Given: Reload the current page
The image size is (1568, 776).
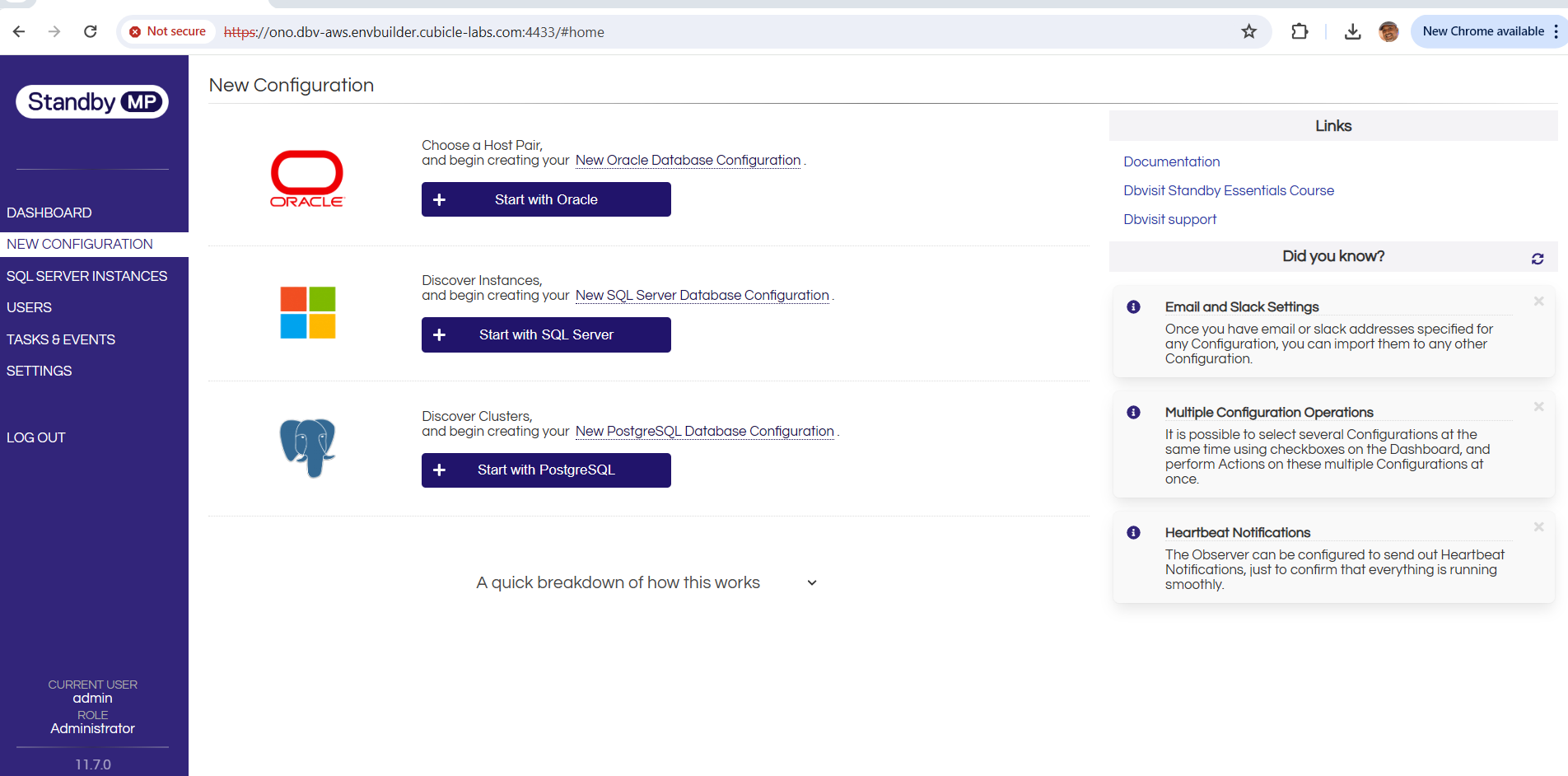Looking at the screenshot, I should (91, 31).
